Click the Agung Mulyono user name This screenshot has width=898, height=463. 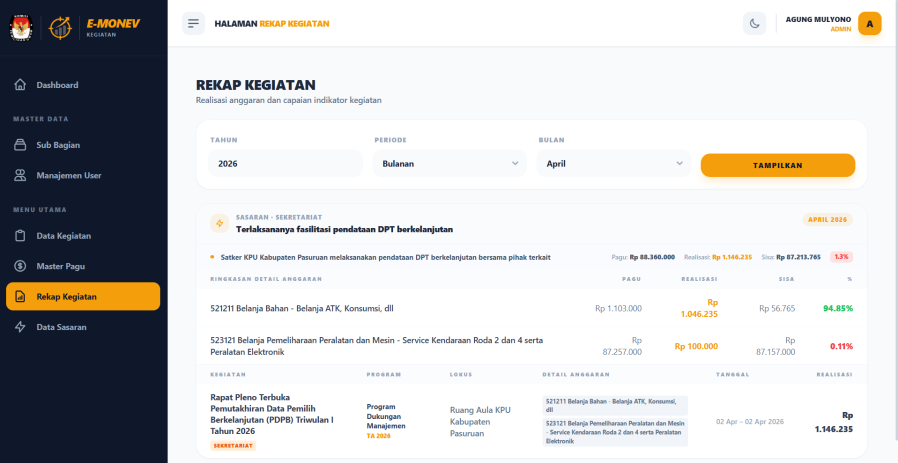818,19
